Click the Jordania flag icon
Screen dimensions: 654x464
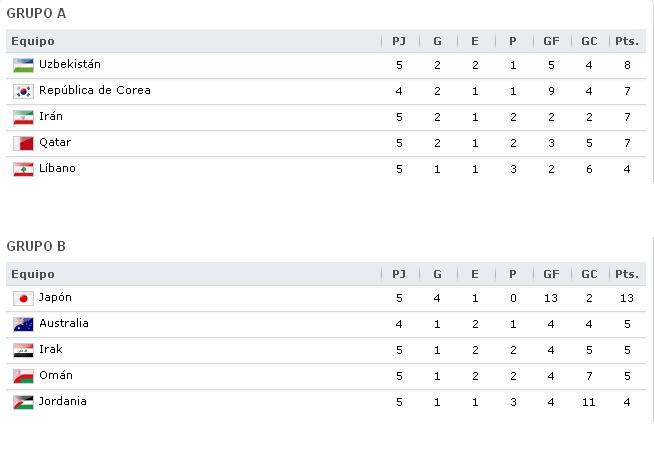23,402
